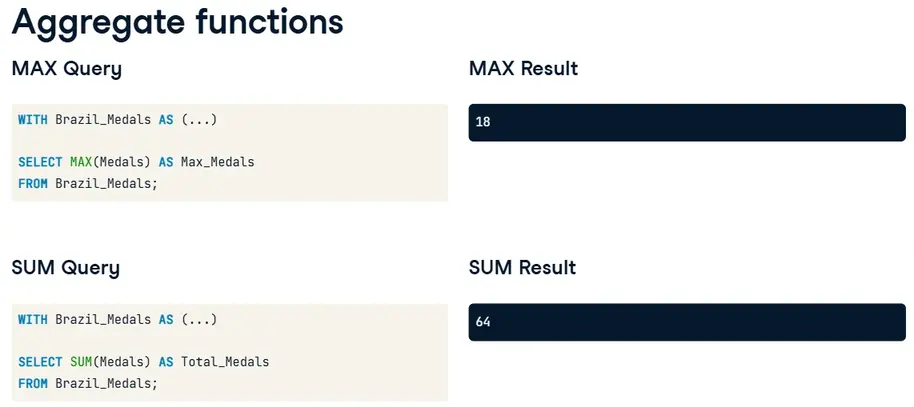Select the "MAX Result" heading
The width and height of the screenshot is (914, 407).
[x=523, y=69]
